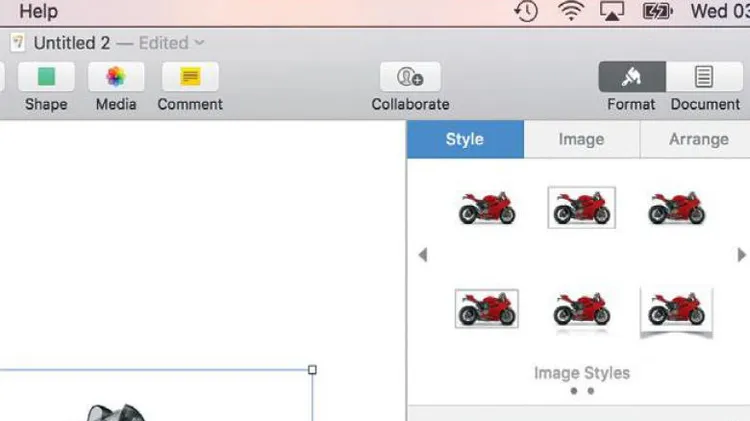The width and height of the screenshot is (750, 421).
Task: Open Time Machine menu bar icon
Action: [526, 11]
